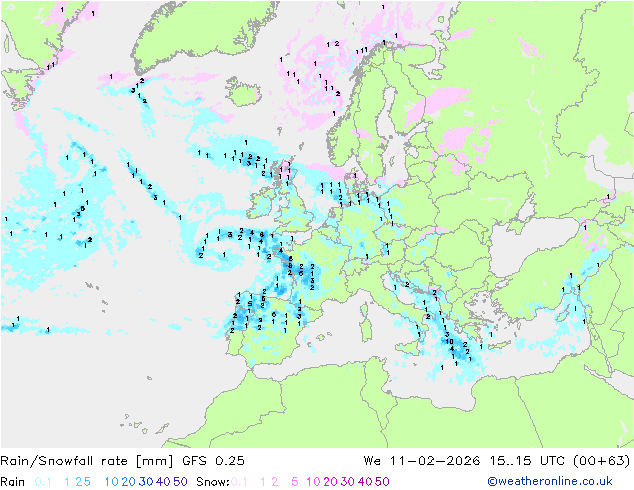This screenshot has width=634, height=490.
Task: Click the 'GFS 0.25' model label
Action: [x=213, y=461]
